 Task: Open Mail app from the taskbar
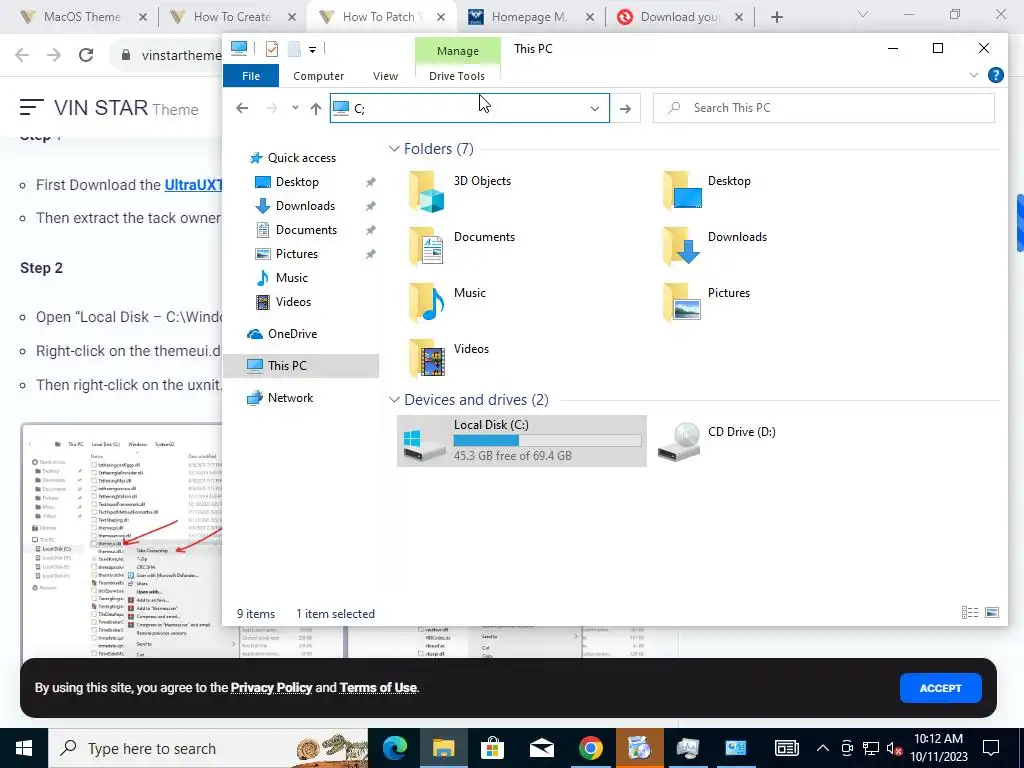541,748
